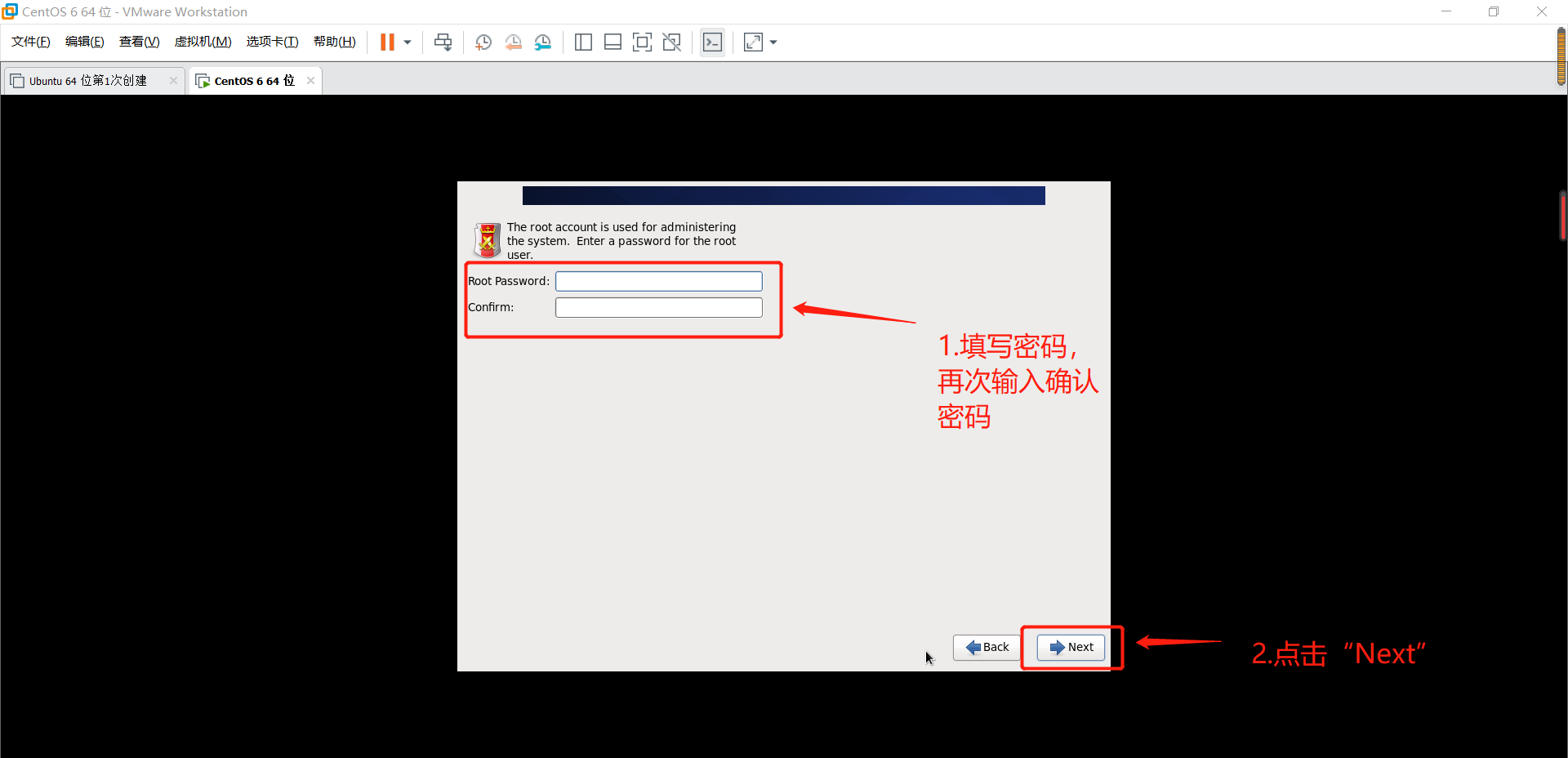Click the root account shield icon
The height and width of the screenshot is (758, 1568).
[x=488, y=240]
